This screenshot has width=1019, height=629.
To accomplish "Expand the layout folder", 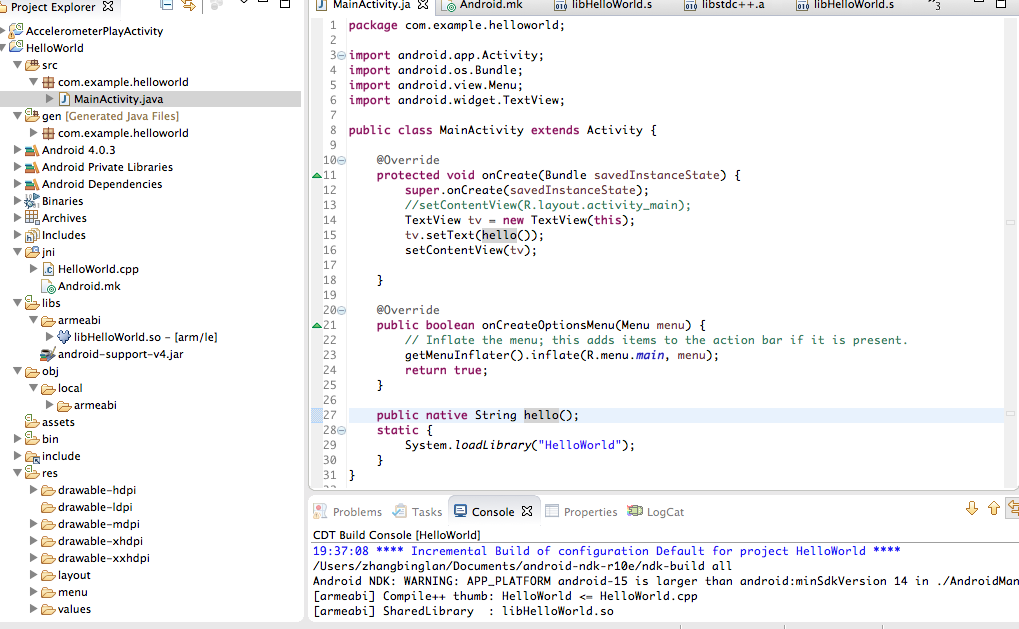I will coord(34,575).
